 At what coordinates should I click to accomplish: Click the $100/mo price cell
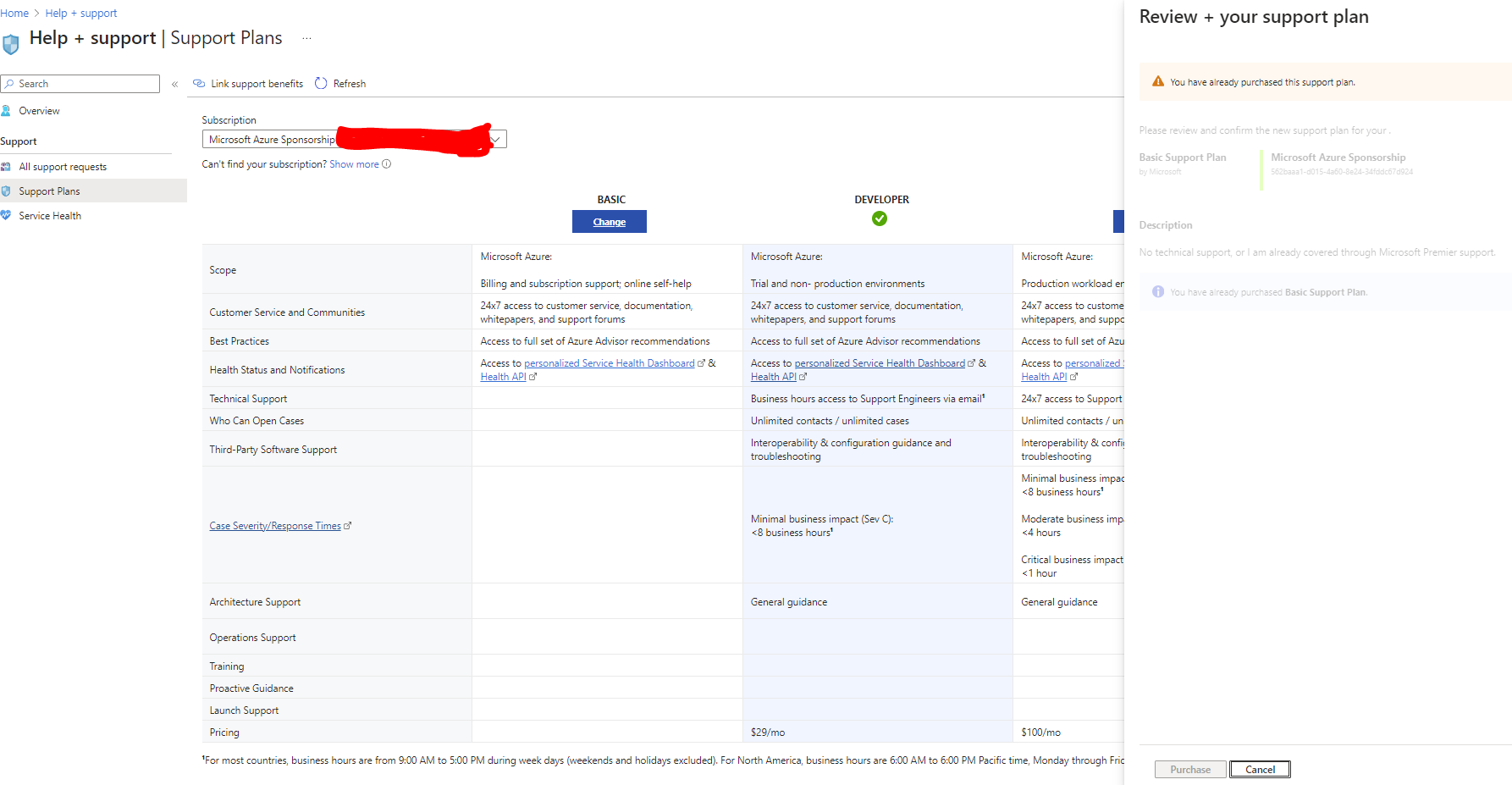(x=1040, y=732)
